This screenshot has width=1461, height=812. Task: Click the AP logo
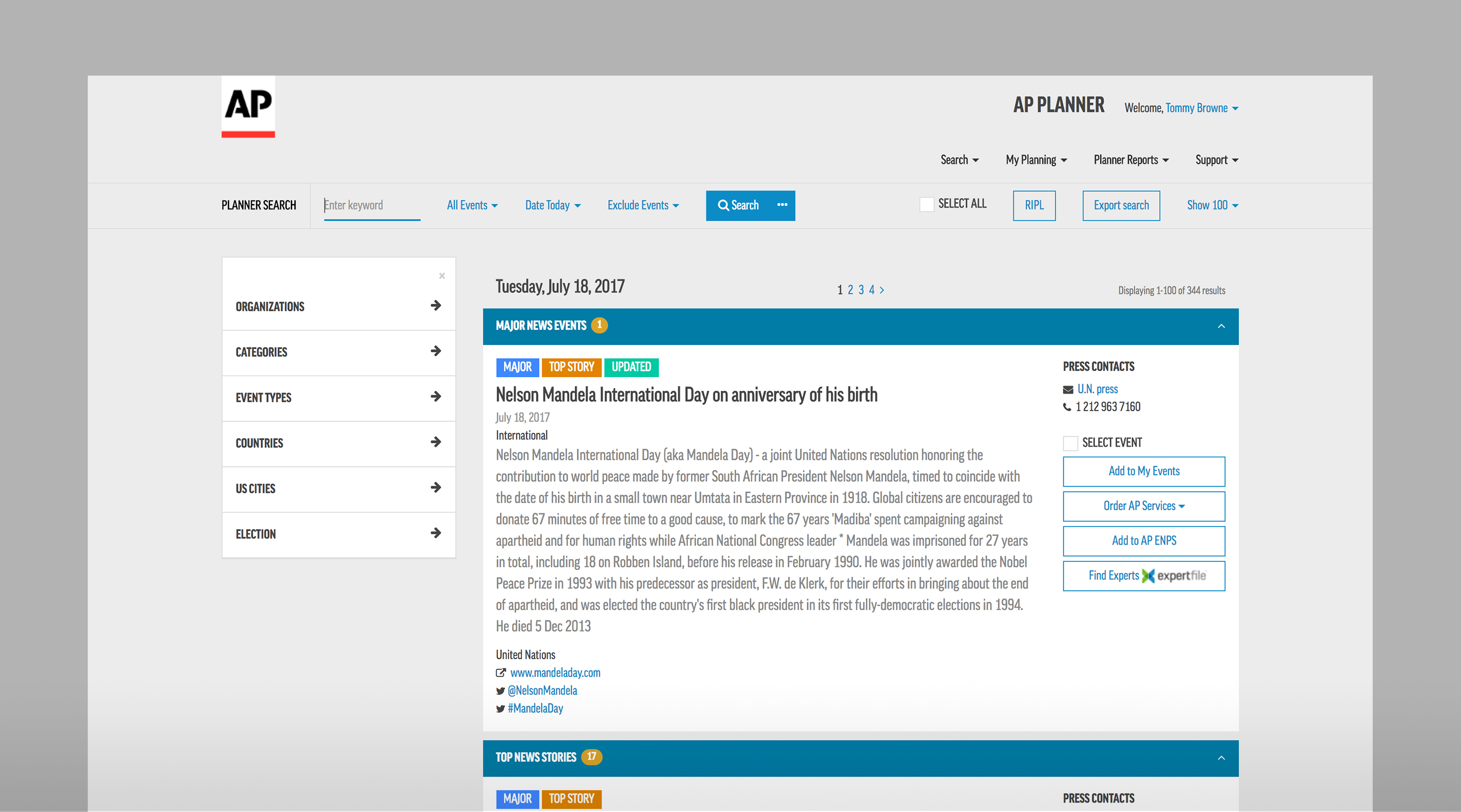[x=248, y=107]
